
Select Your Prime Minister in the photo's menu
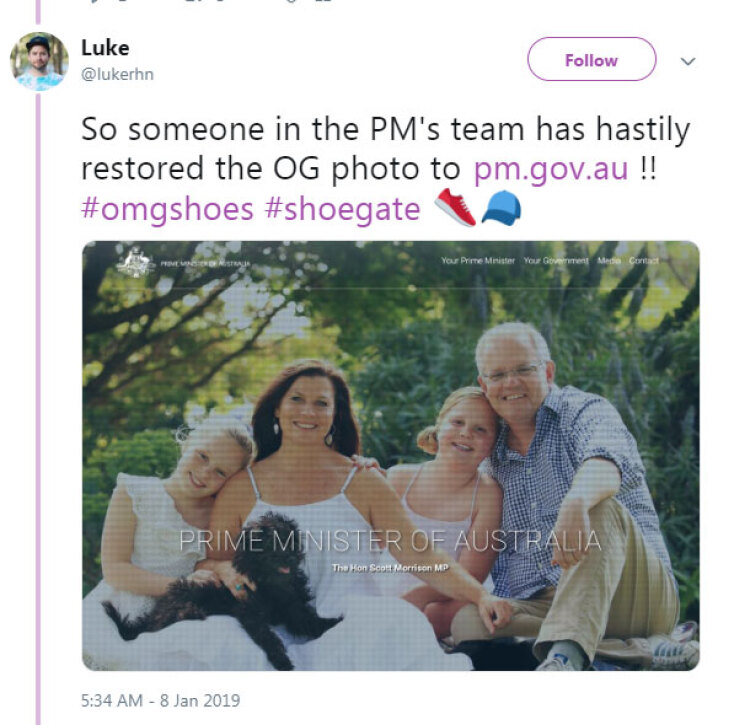click(x=478, y=261)
